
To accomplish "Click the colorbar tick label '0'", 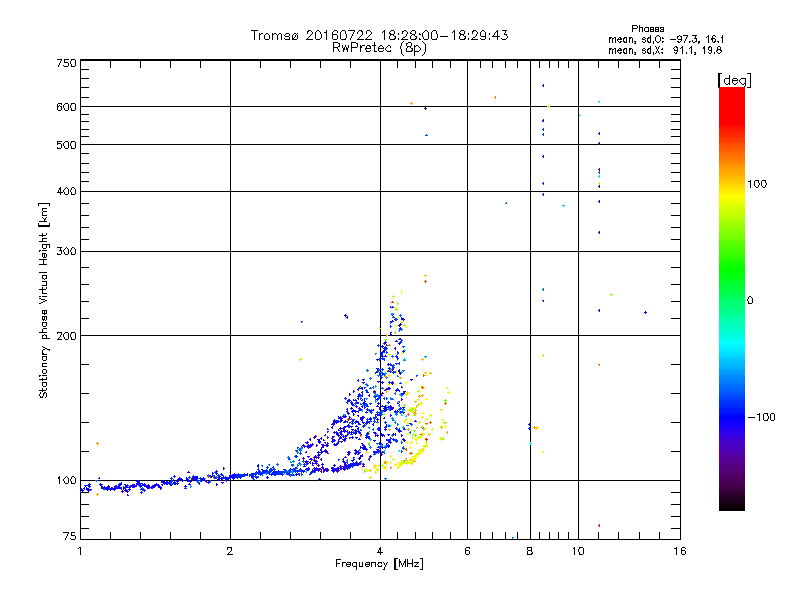I will click(x=749, y=301).
